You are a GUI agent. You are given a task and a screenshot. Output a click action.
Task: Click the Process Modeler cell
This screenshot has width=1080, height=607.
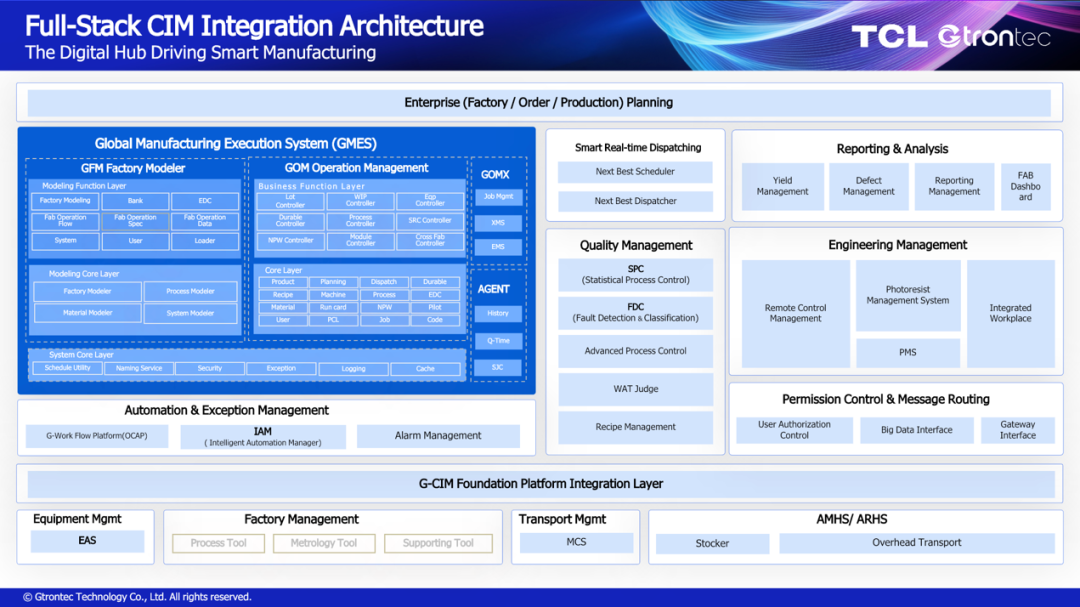190,291
